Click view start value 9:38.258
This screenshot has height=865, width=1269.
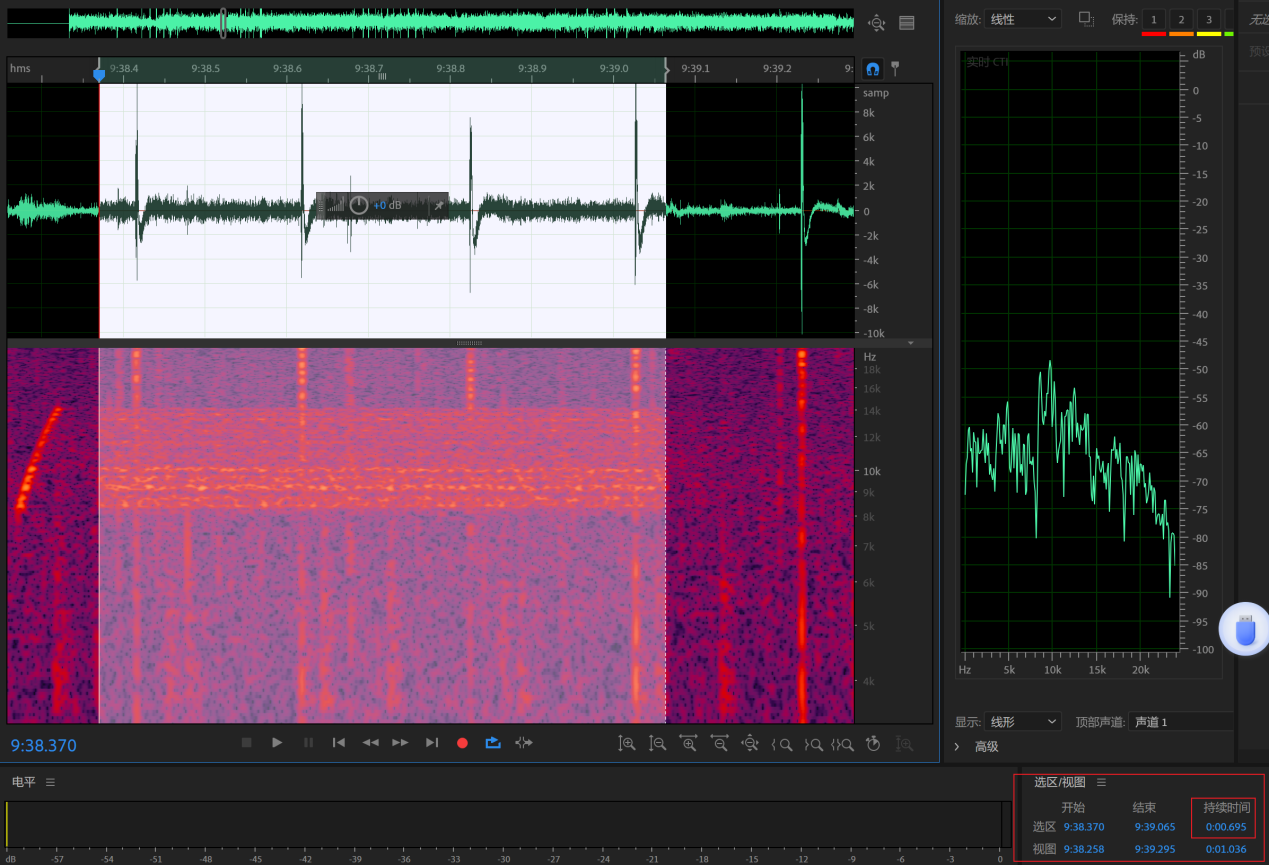[1084, 849]
